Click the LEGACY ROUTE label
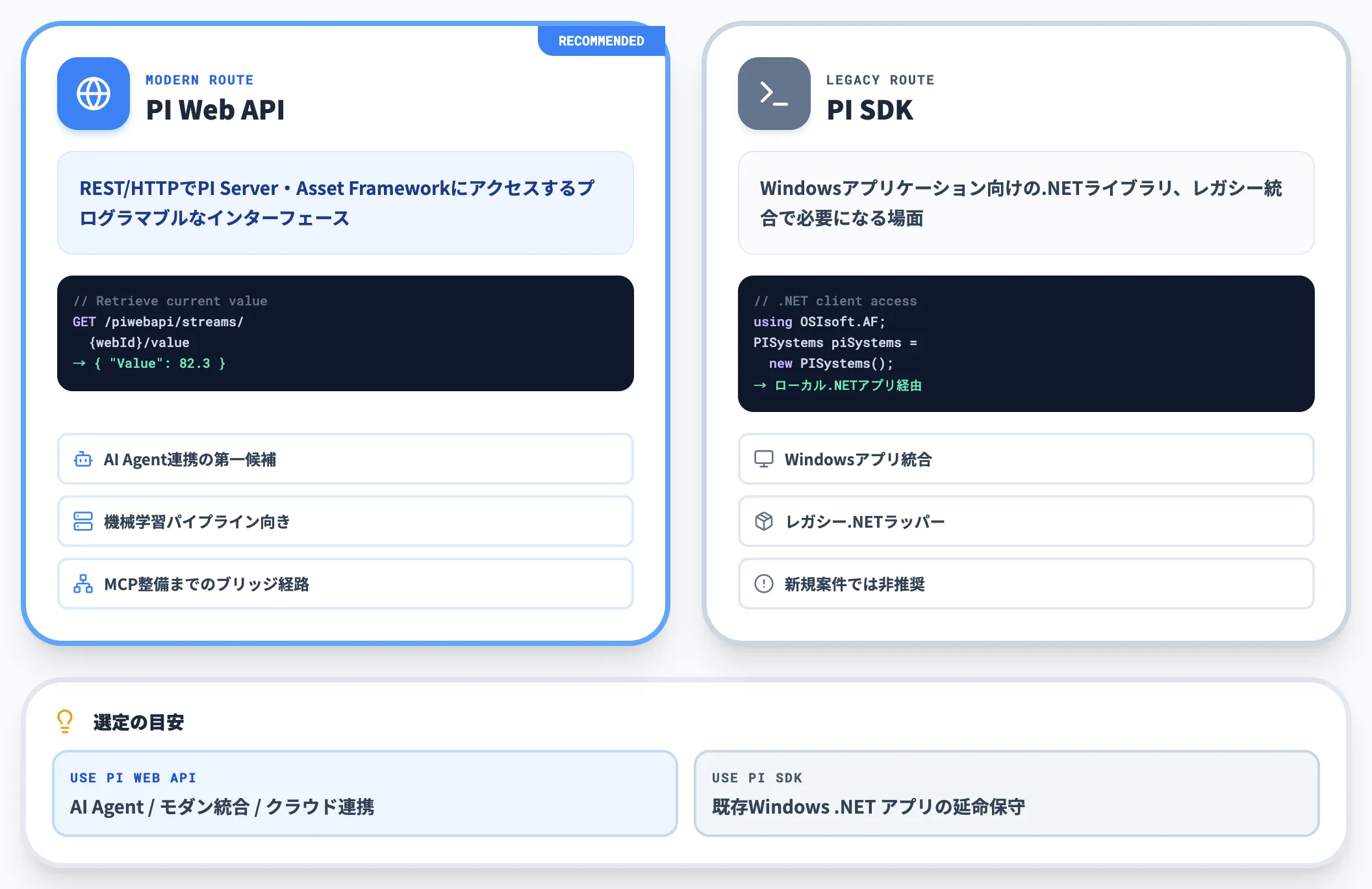The image size is (1372, 889). click(x=880, y=80)
